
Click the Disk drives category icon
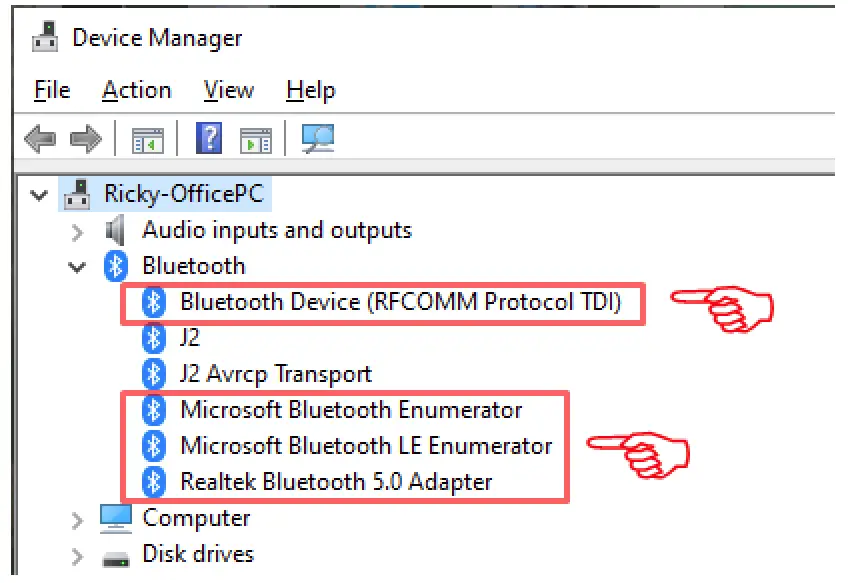pos(116,555)
